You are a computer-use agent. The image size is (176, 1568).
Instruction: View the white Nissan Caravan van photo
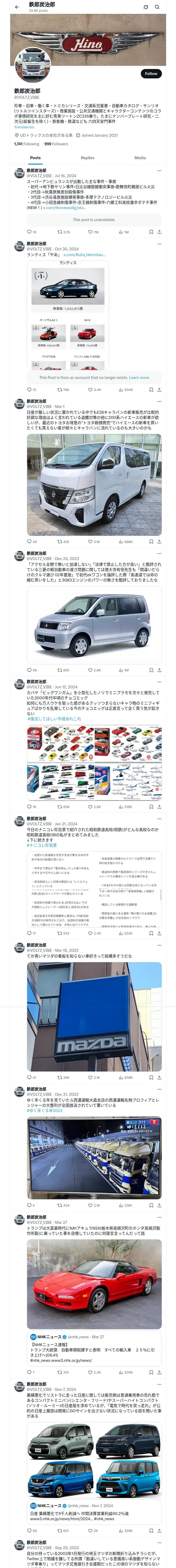pyautogui.click(x=94, y=485)
